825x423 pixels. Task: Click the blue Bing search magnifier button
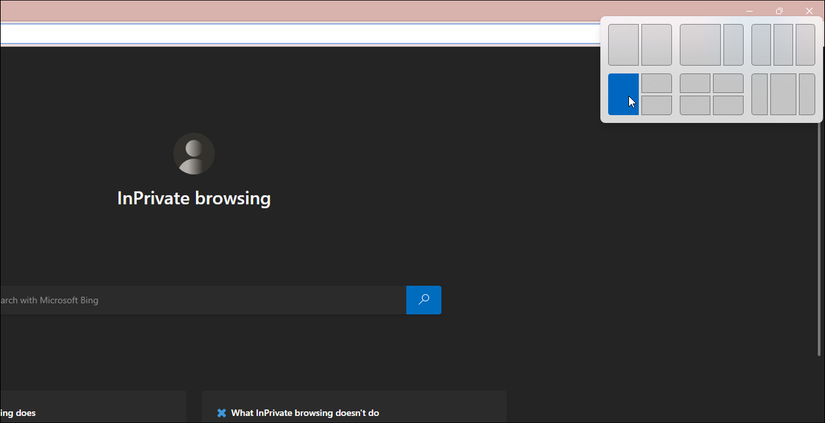point(424,300)
